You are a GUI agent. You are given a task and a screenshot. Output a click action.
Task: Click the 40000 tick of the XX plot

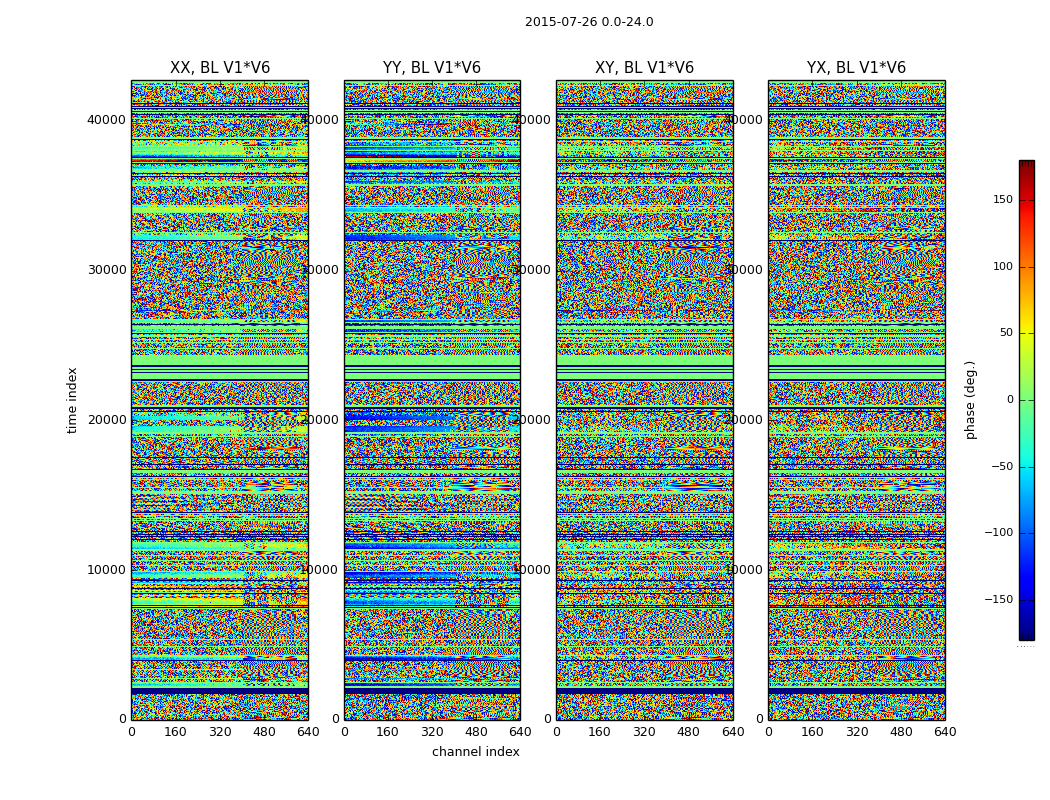(106, 120)
